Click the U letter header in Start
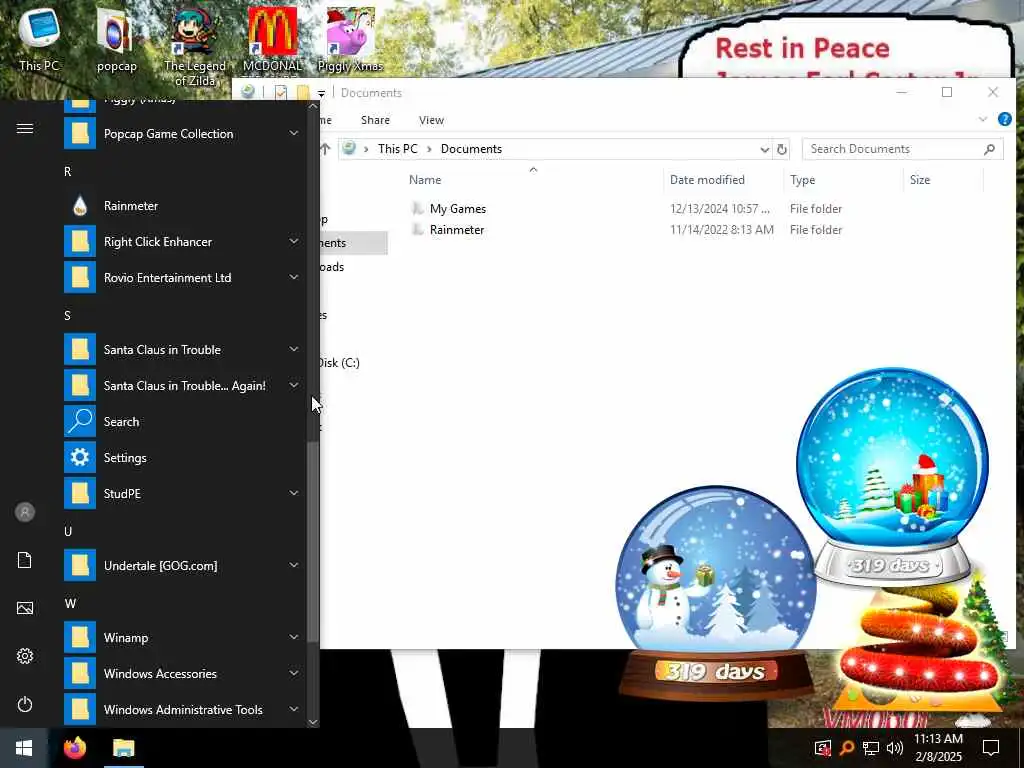The height and width of the screenshot is (768, 1024). (68, 532)
